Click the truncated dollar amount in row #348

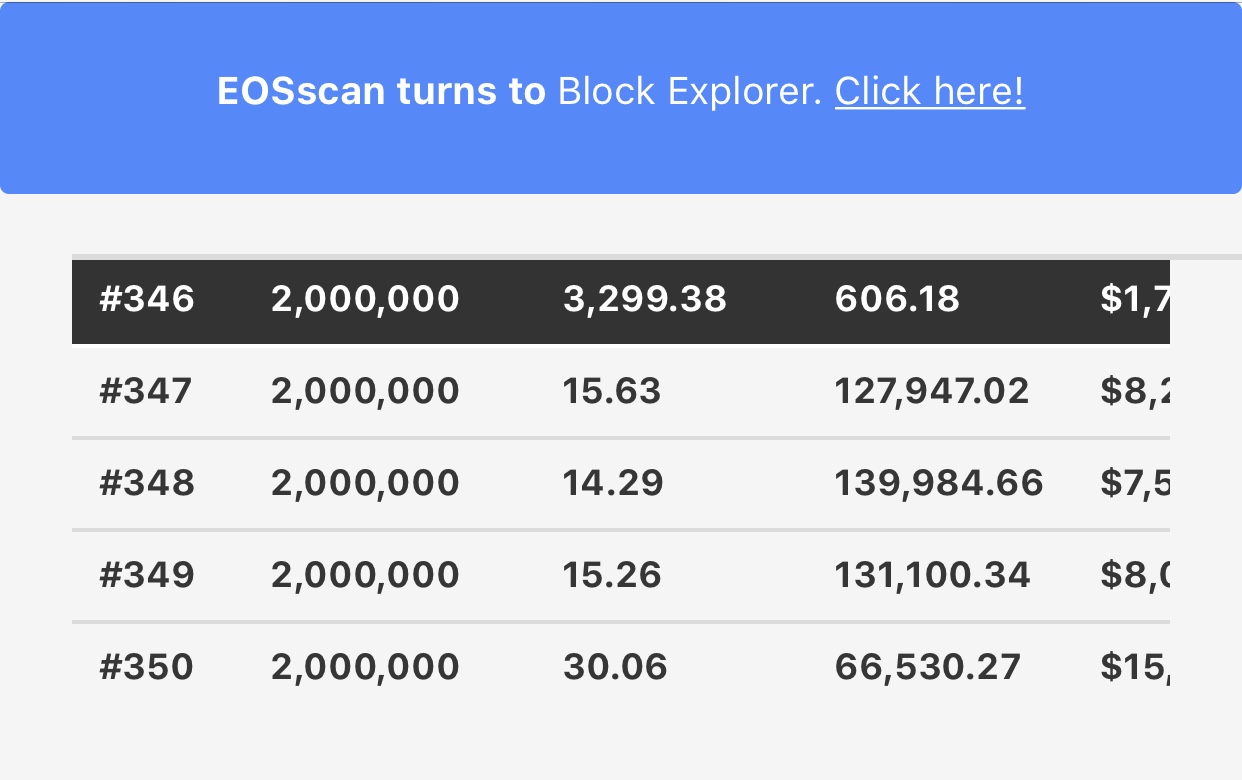(x=1136, y=483)
